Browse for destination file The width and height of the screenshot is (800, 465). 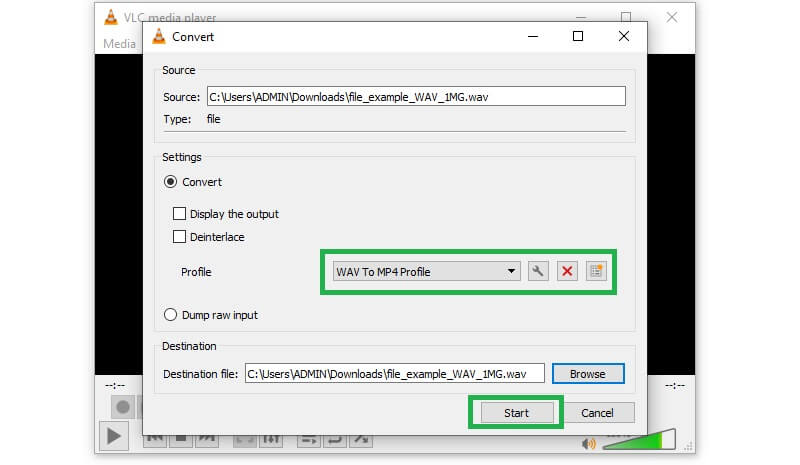click(x=587, y=374)
